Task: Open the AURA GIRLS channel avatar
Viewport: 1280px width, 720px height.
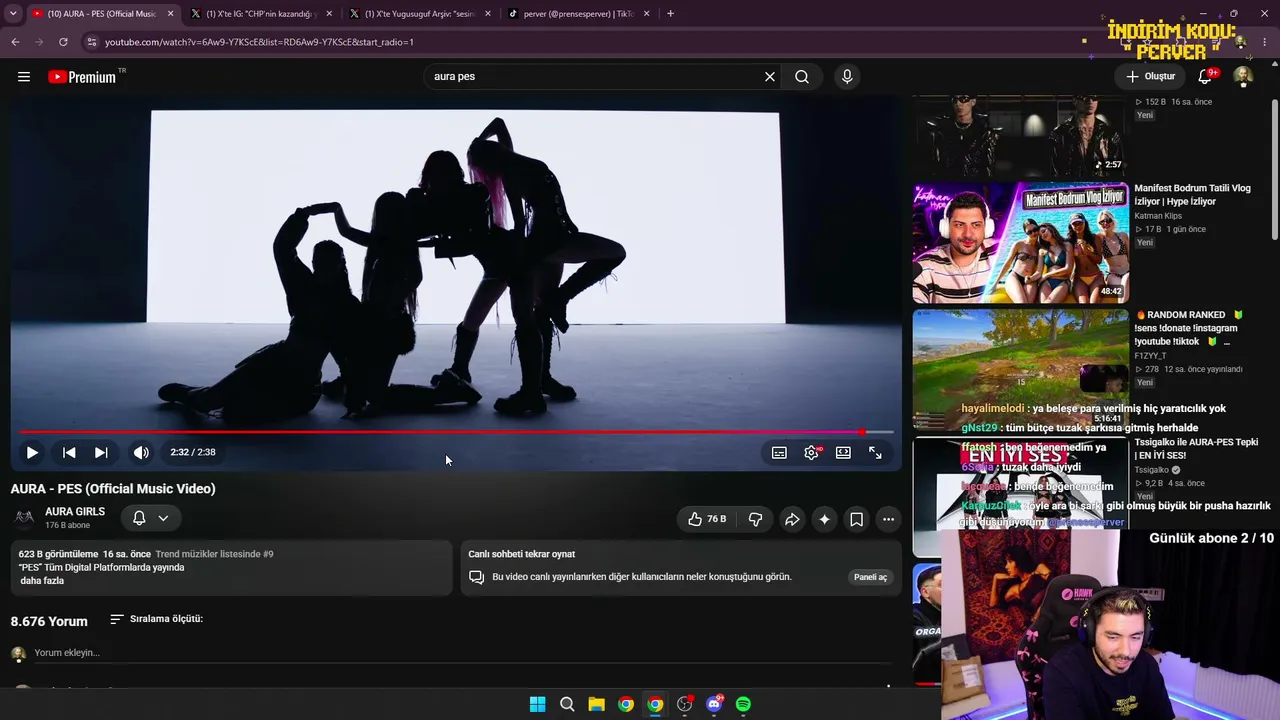Action: pos(23,518)
